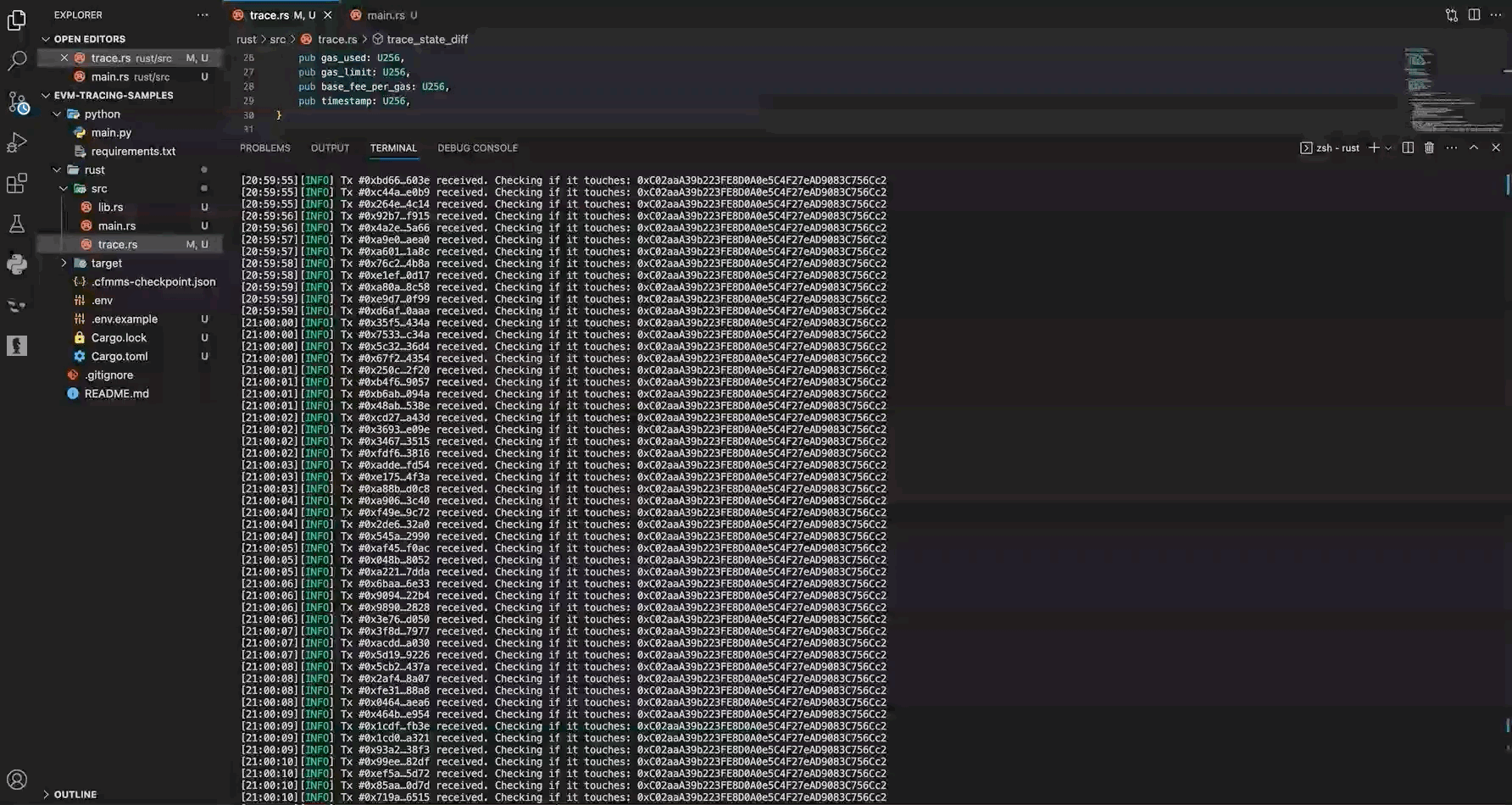The width and height of the screenshot is (1512, 805).
Task: Open main.rs in the src tree
Action: [116, 226]
